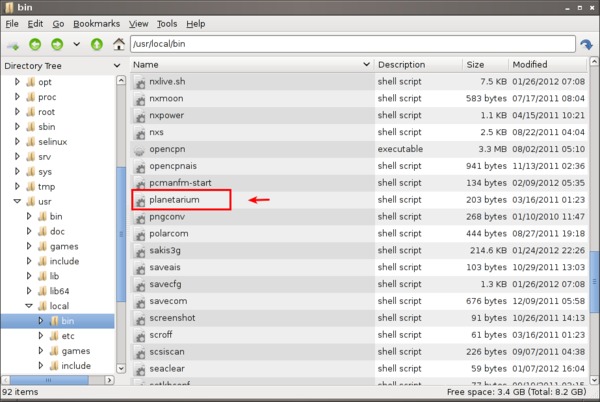Go back with green left arrow
Viewport: 600px width, 402px height.
click(35, 44)
